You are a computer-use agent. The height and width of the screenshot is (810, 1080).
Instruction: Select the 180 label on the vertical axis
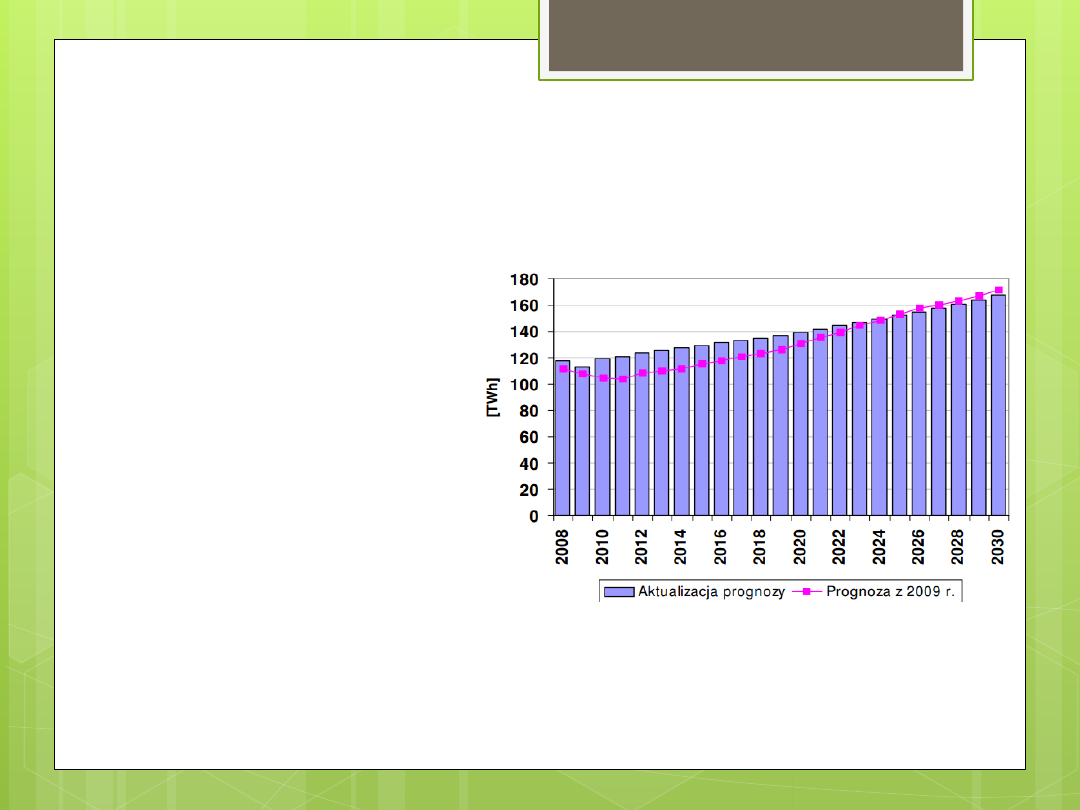click(x=525, y=279)
